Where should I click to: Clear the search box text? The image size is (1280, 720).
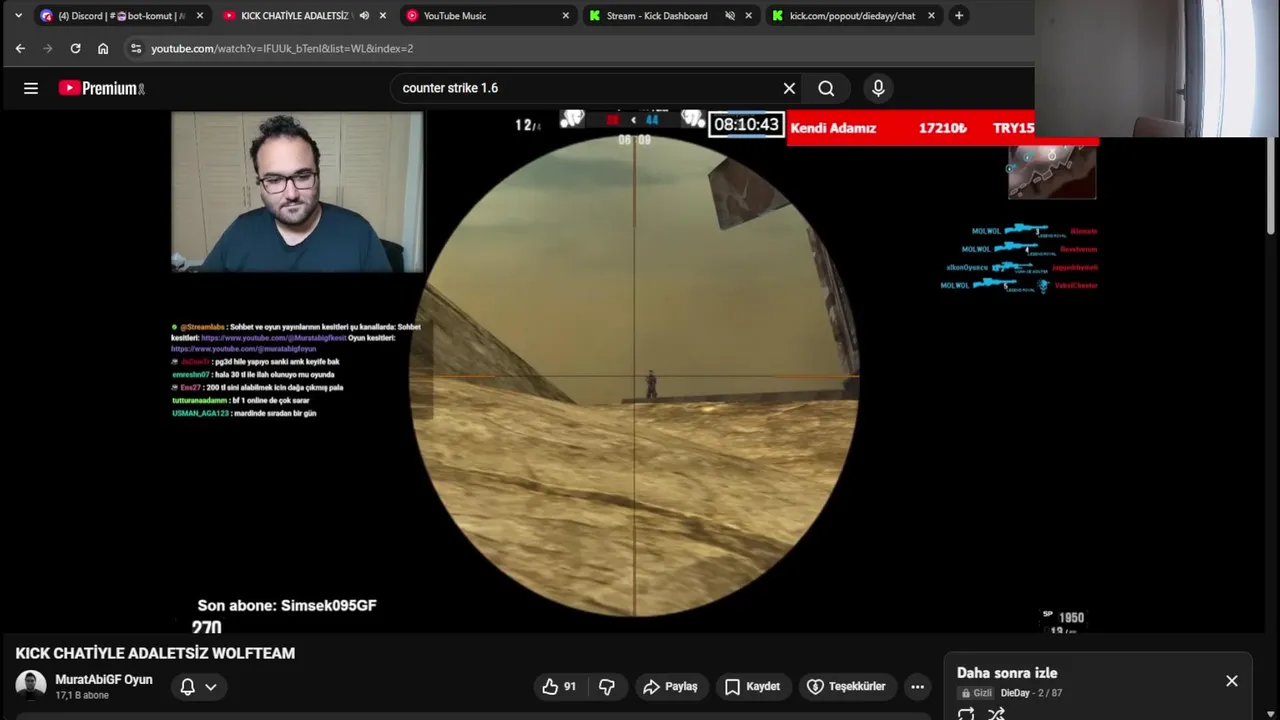coord(789,88)
